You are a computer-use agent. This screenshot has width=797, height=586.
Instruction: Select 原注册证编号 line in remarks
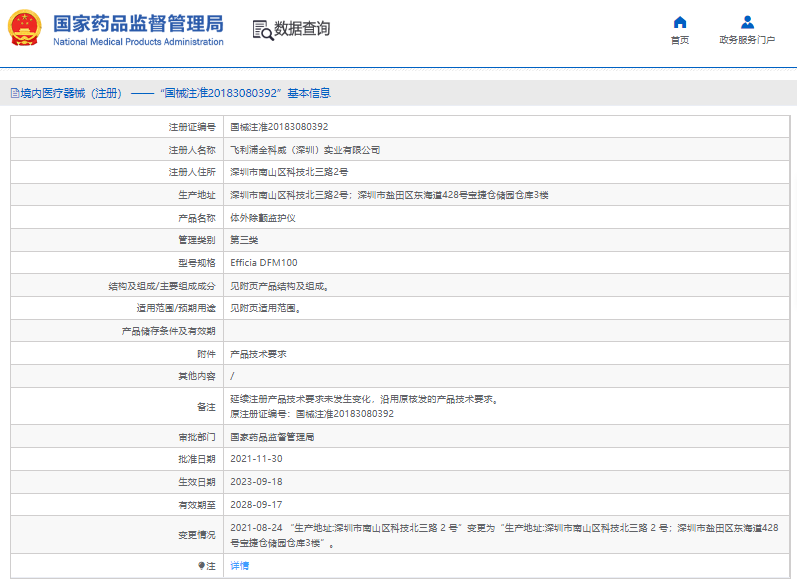coord(312,414)
